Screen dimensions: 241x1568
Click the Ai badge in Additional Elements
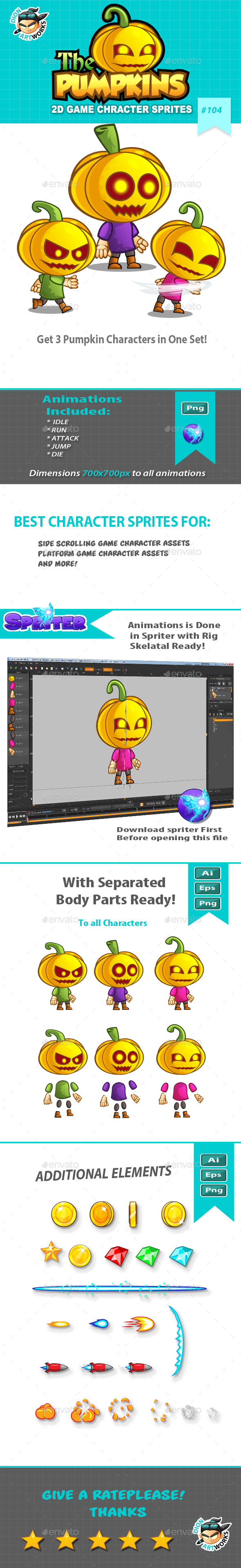(x=214, y=1160)
